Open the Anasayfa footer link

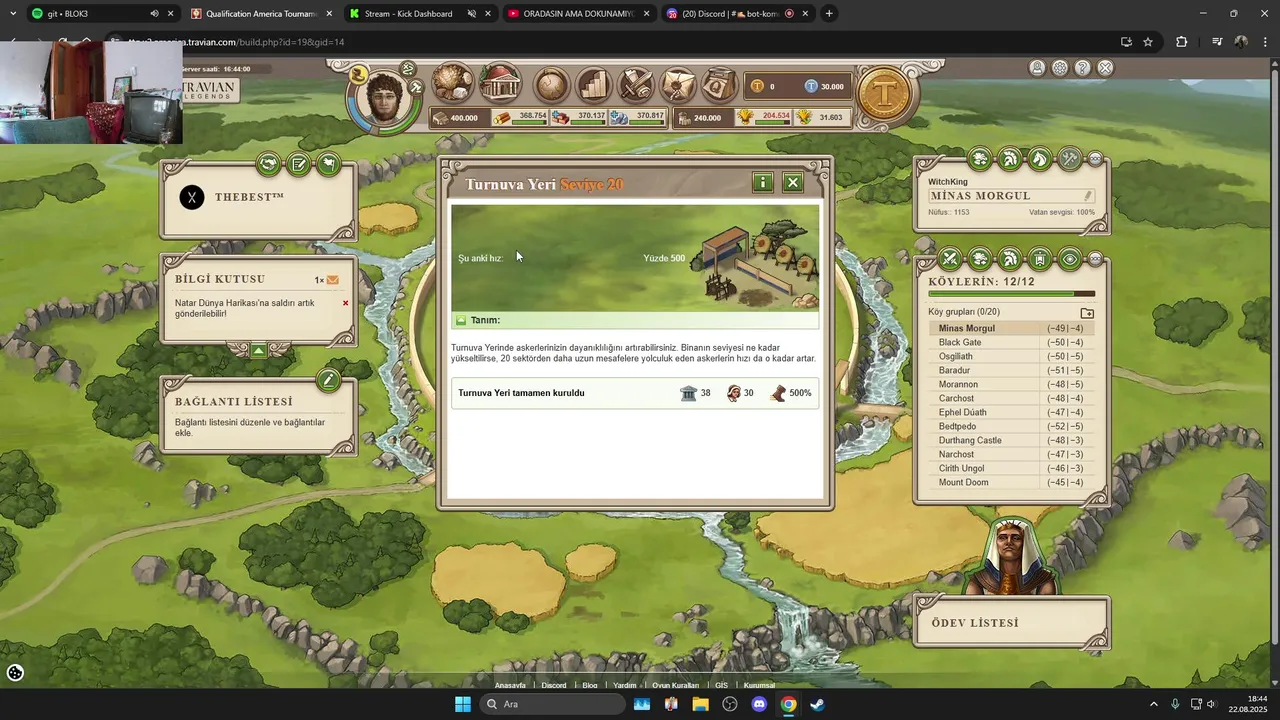coord(510,685)
